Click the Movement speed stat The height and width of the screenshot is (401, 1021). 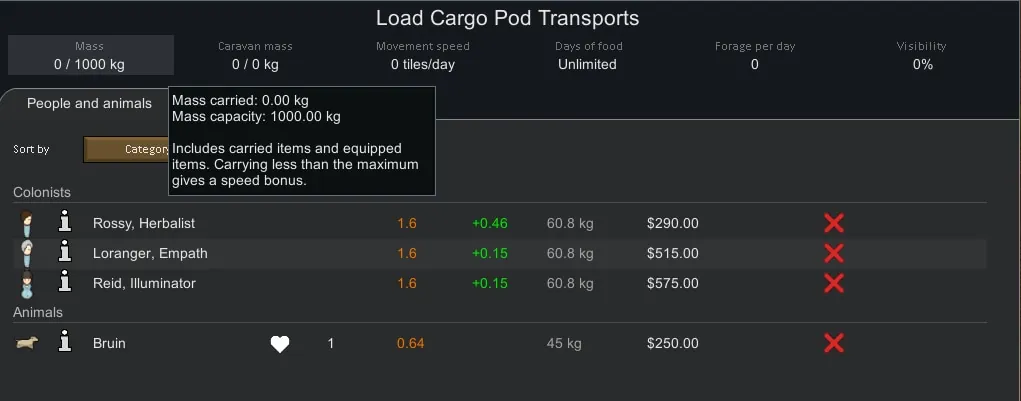click(x=422, y=55)
